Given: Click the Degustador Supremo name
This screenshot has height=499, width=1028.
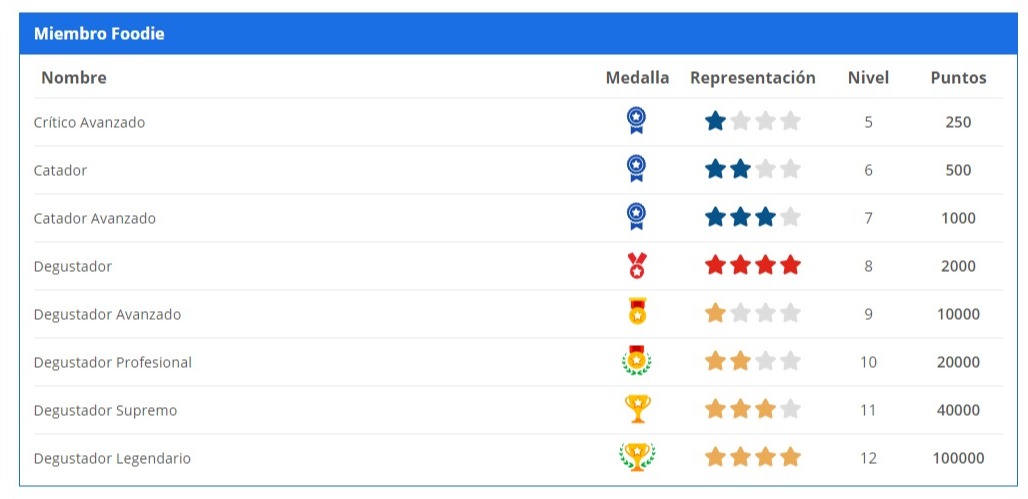Looking at the screenshot, I should pos(106,410).
